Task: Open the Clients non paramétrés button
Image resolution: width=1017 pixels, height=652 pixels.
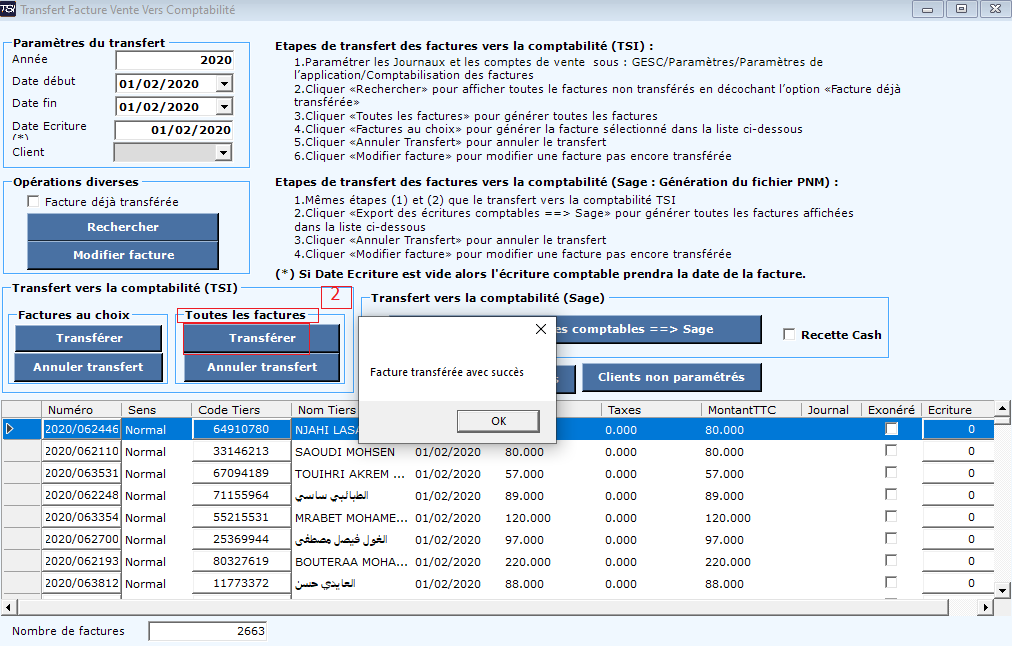Action: pyautogui.click(x=671, y=377)
